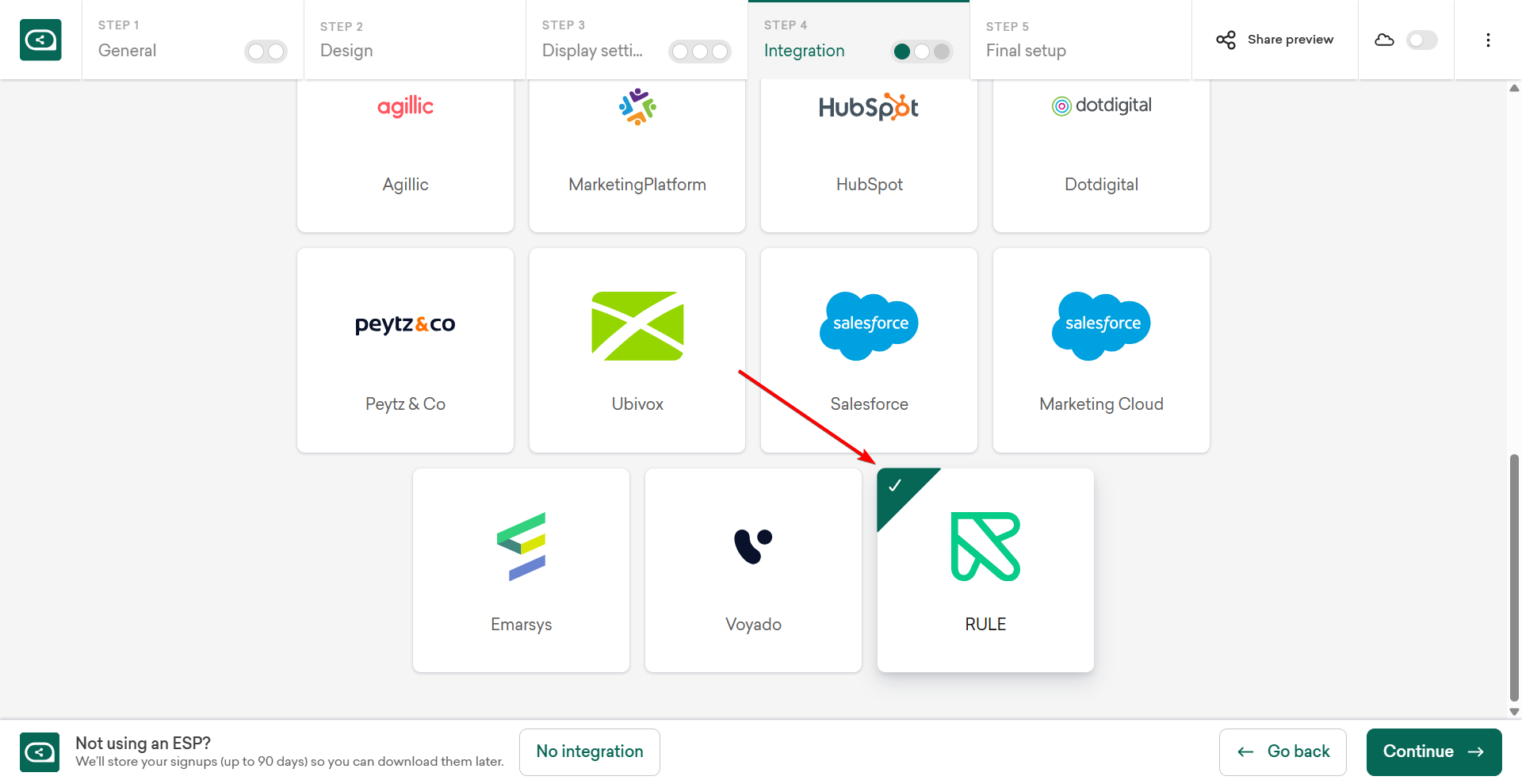Select Marketing Cloud integration logo

tap(1101, 326)
